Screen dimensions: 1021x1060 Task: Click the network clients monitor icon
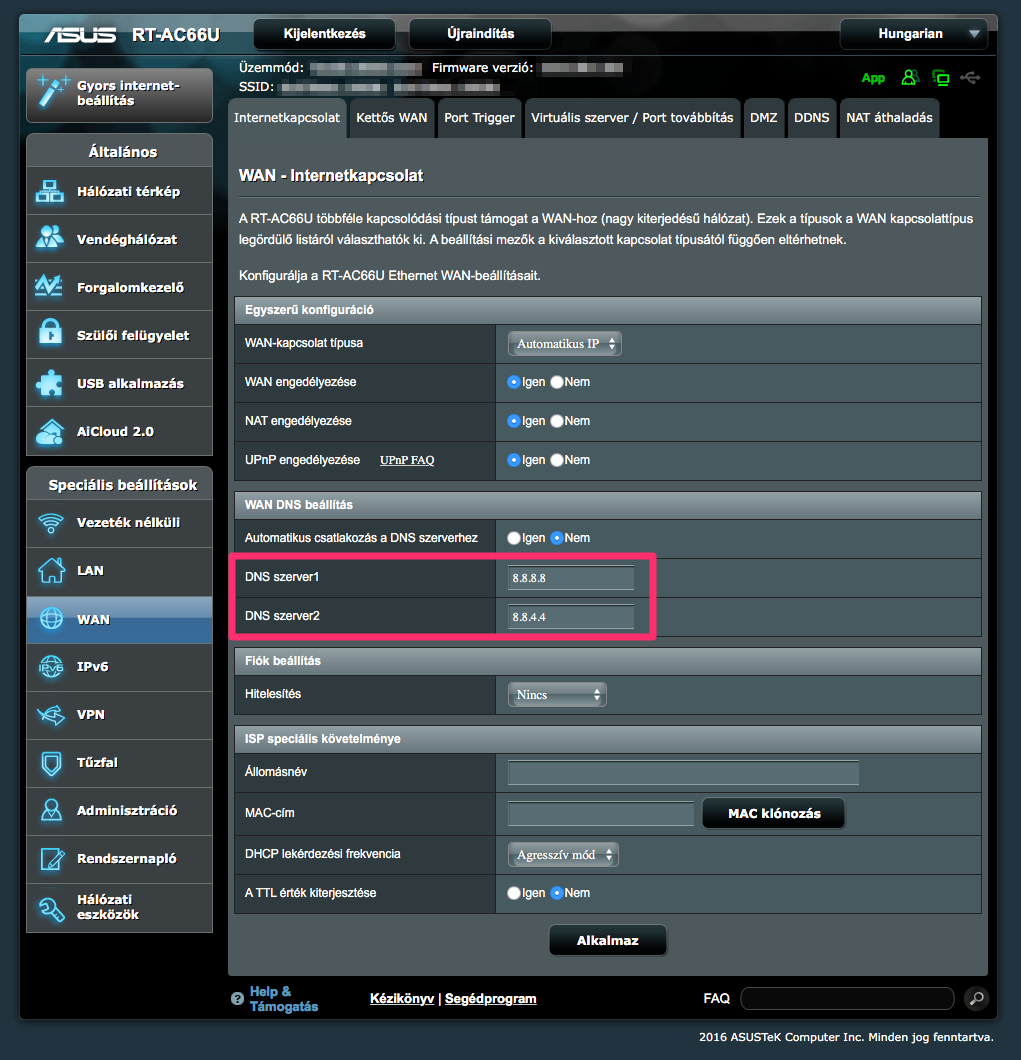941,78
